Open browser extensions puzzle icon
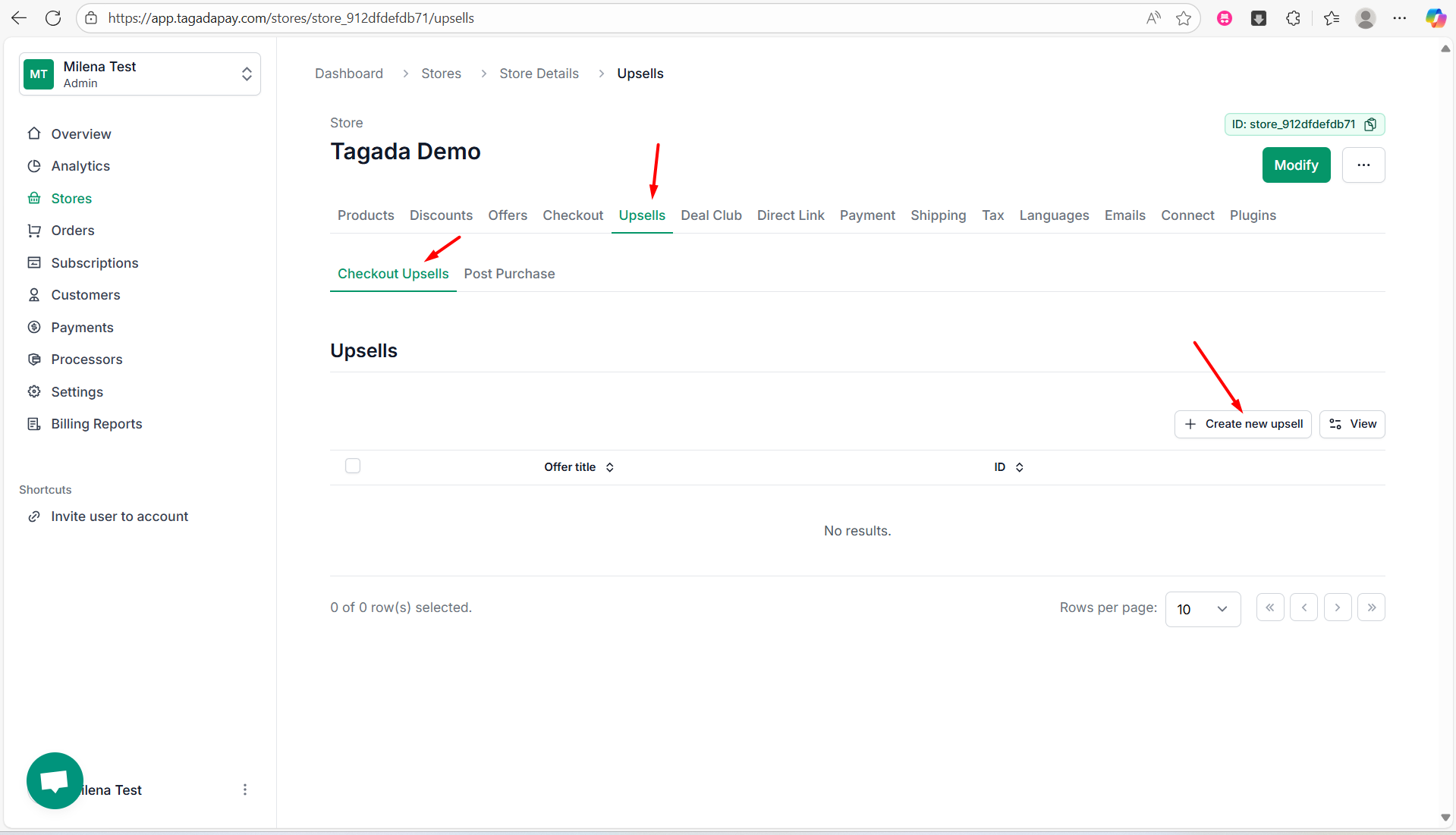1456x835 pixels. pyautogui.click(x=1293, y=18)
